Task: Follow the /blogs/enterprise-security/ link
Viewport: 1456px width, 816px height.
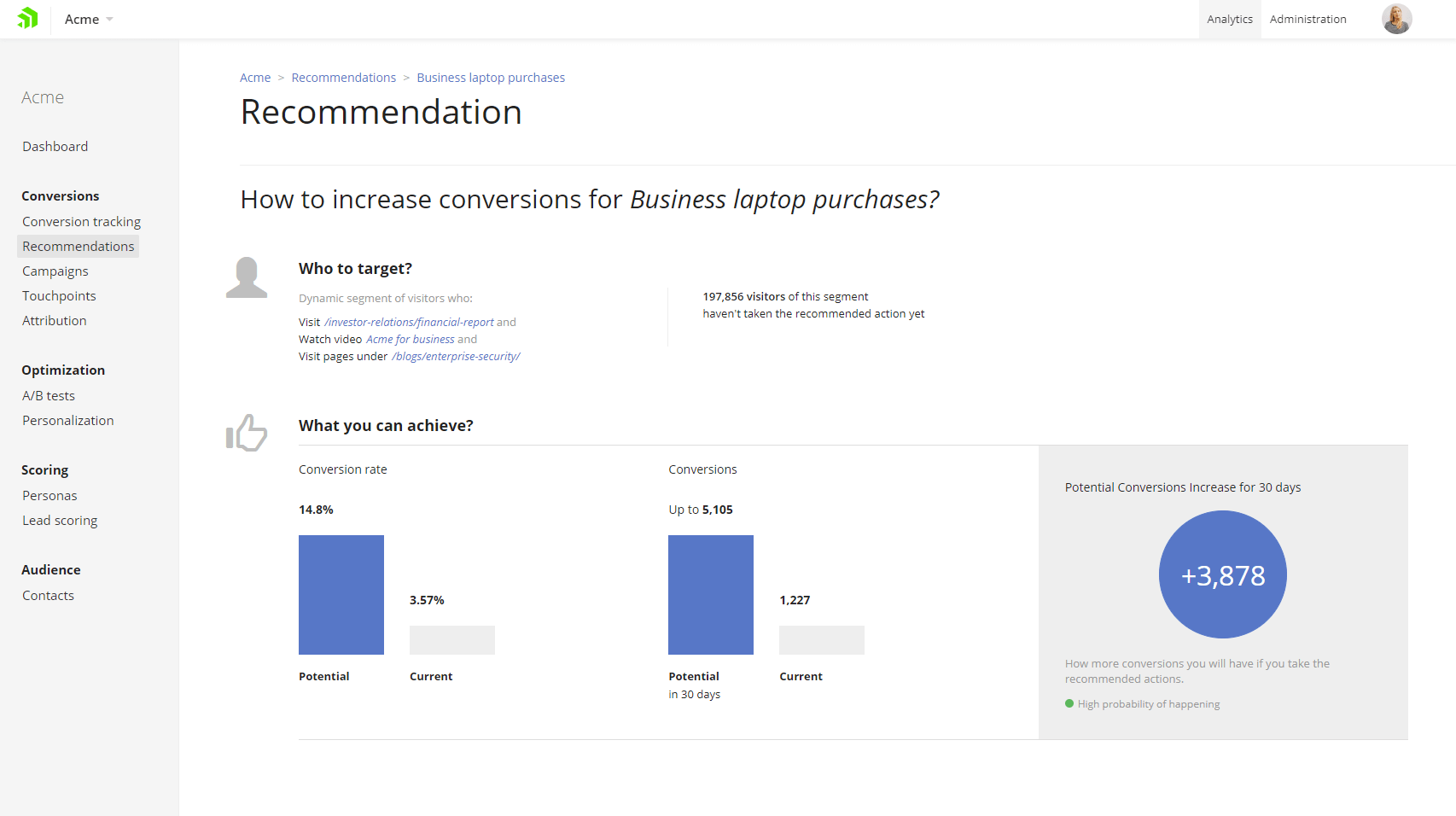Action: pyautogui.click(x=456, y=357)
